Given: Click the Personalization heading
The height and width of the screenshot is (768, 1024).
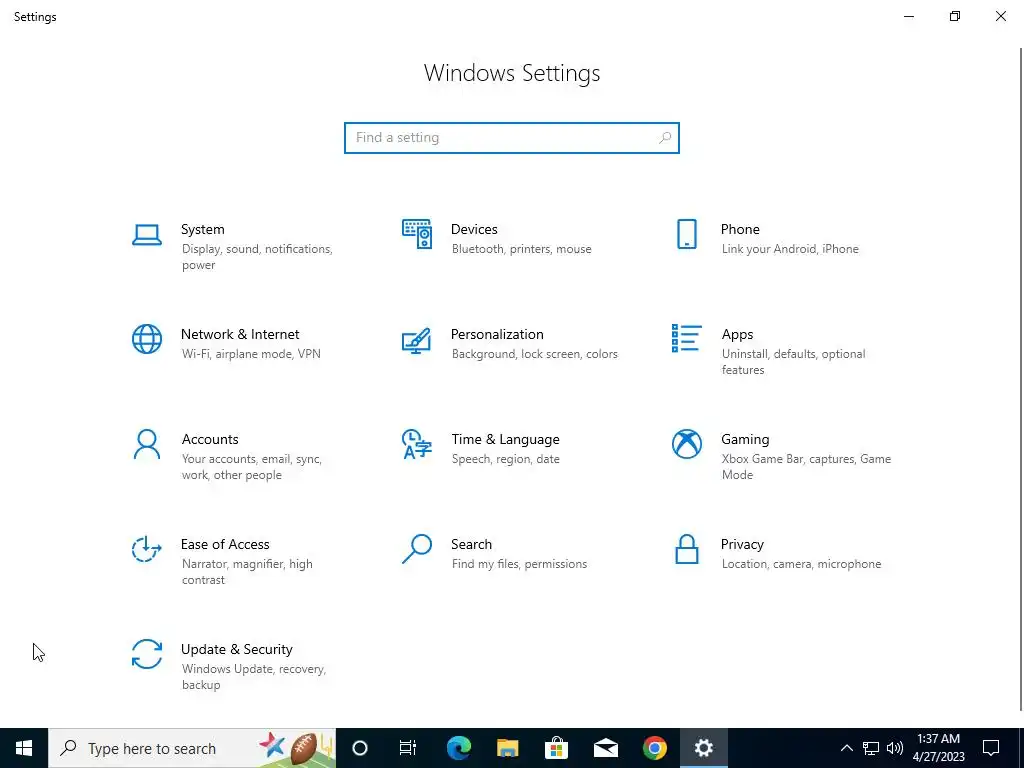Looking at the screenshot, I should (x=497, y=334).
